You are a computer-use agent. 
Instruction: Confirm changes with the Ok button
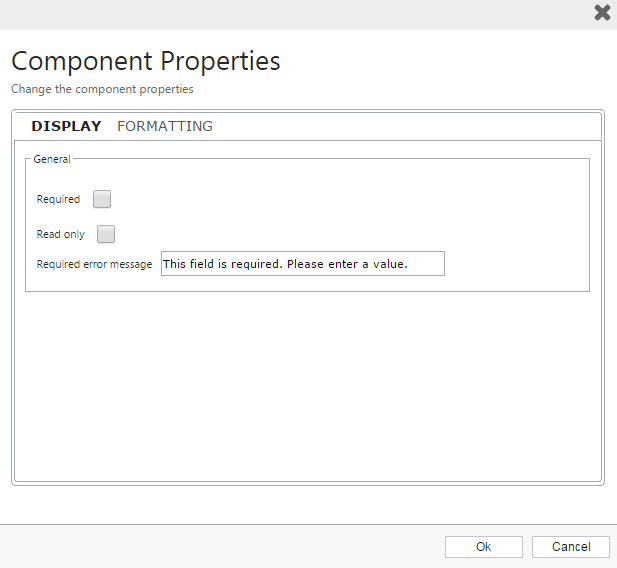(483, 547)
